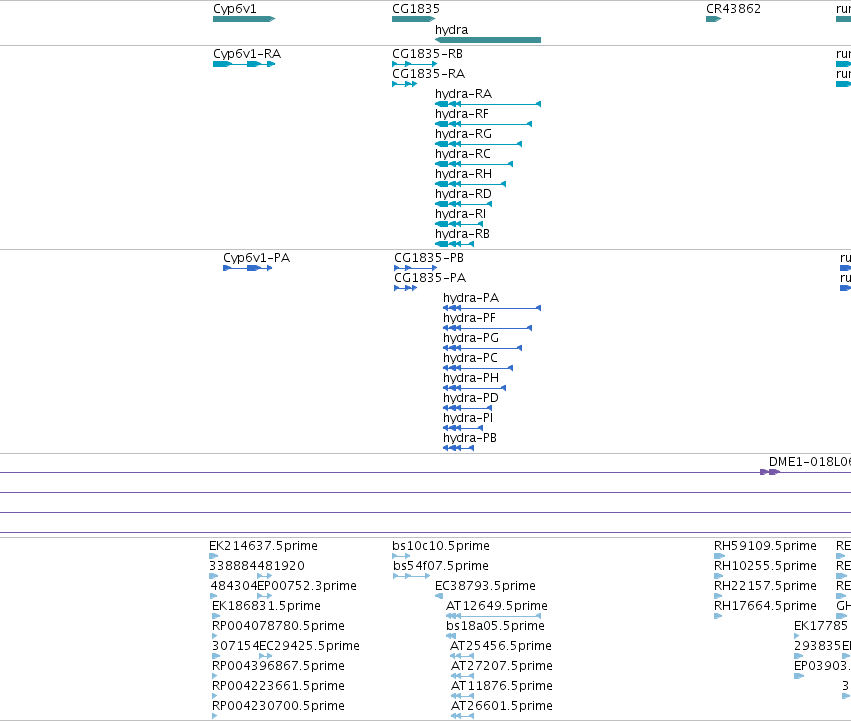
Task: Select the CG1835-PA CDS feature
Action: pyautogui.click(x=405, y=288)
